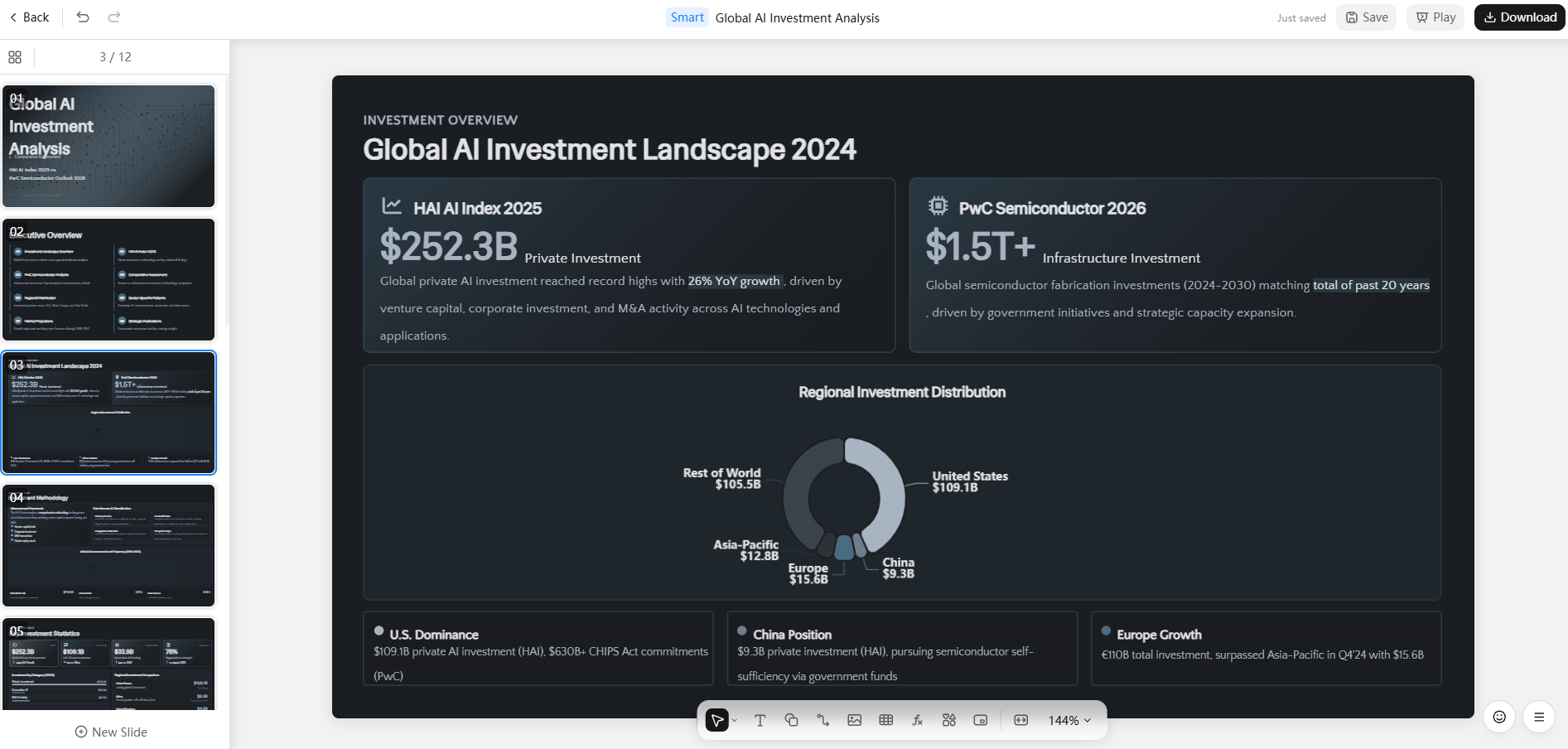Click the redo arrow
The width and height of the screenshot is (1568, 749).
[114, 17]
